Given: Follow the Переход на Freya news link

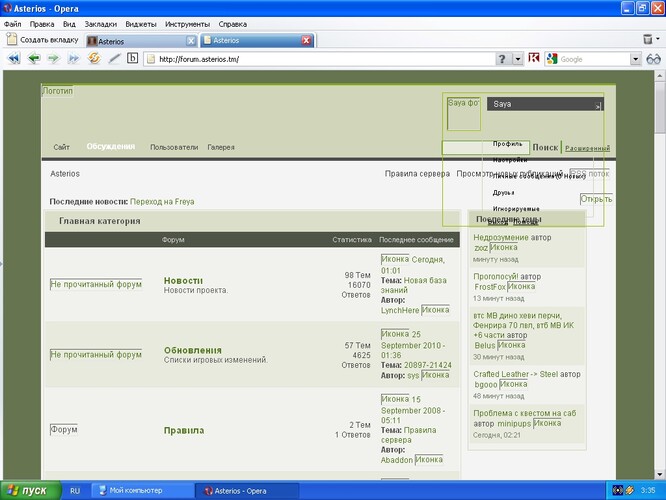Looking at the screenshot, I should pyautogui.click(x=162, y=202).
